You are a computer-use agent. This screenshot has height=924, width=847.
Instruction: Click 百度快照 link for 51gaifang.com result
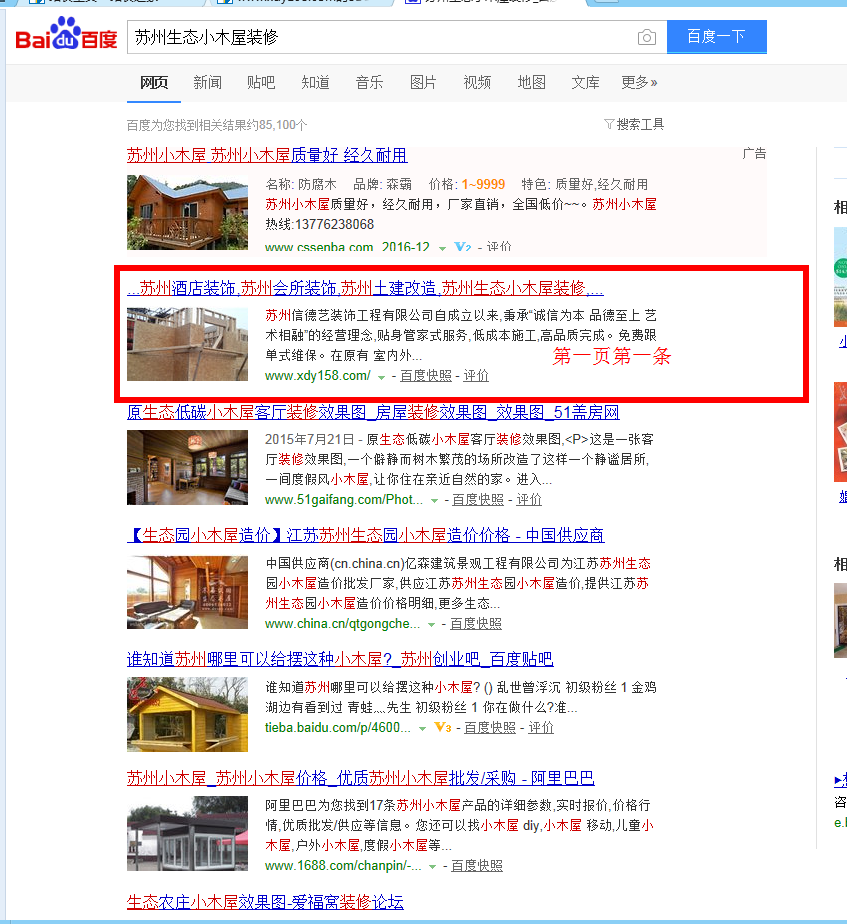point(478,500)
